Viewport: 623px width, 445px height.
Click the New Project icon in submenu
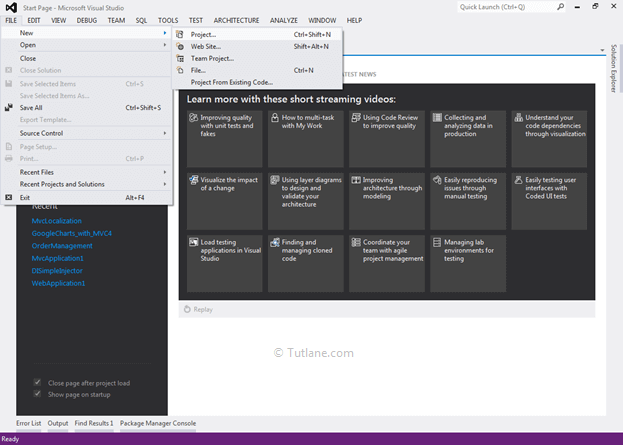[180, 35]
